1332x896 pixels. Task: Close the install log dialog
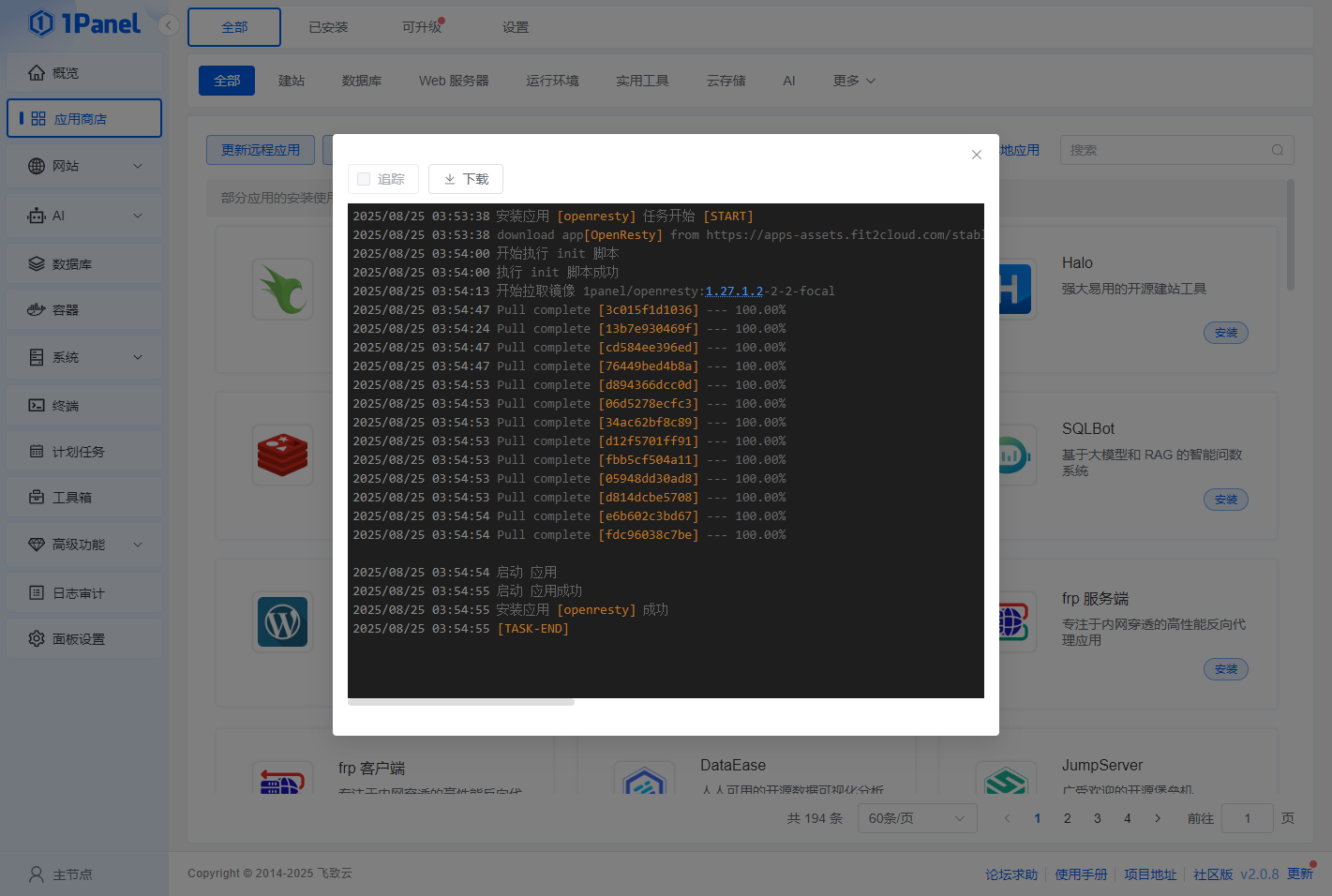(977, 155)
